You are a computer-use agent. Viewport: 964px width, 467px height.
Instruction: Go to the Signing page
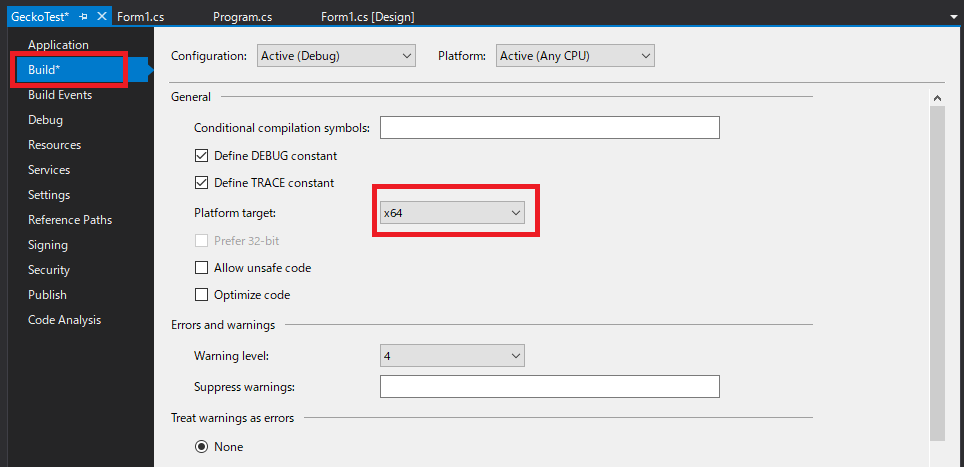click(x=48, y=245)
